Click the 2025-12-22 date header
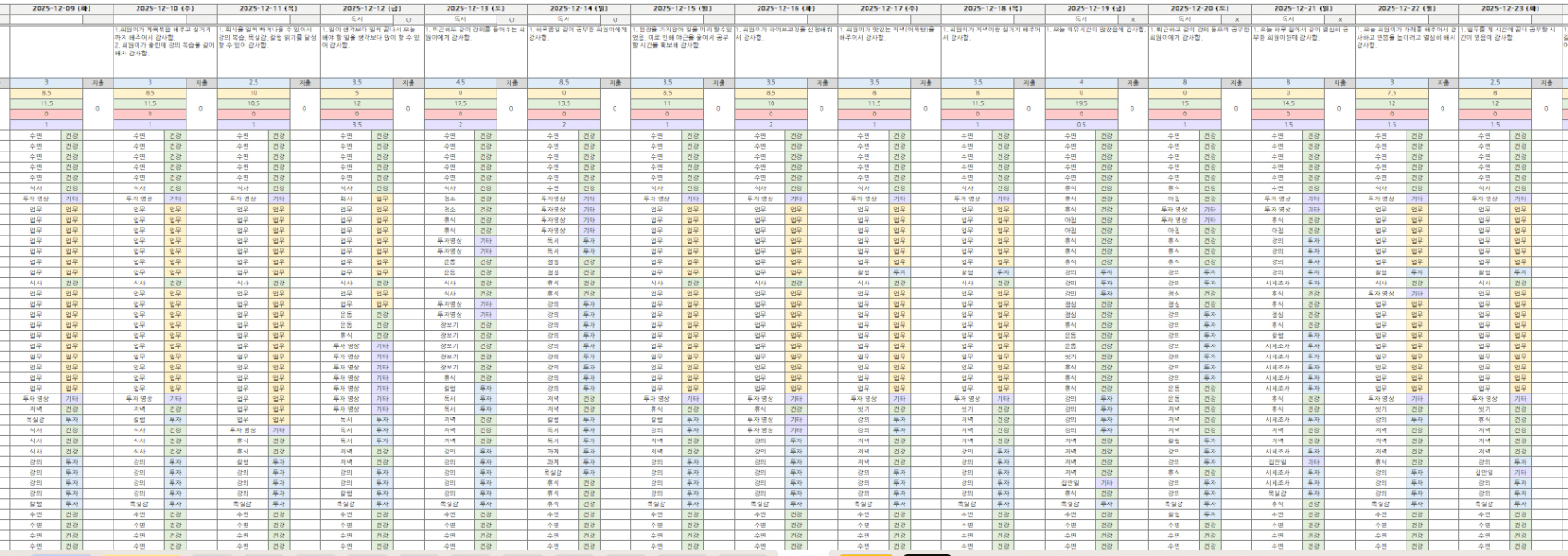This screenshot has height=556, width=1568. coord(1406,8)
